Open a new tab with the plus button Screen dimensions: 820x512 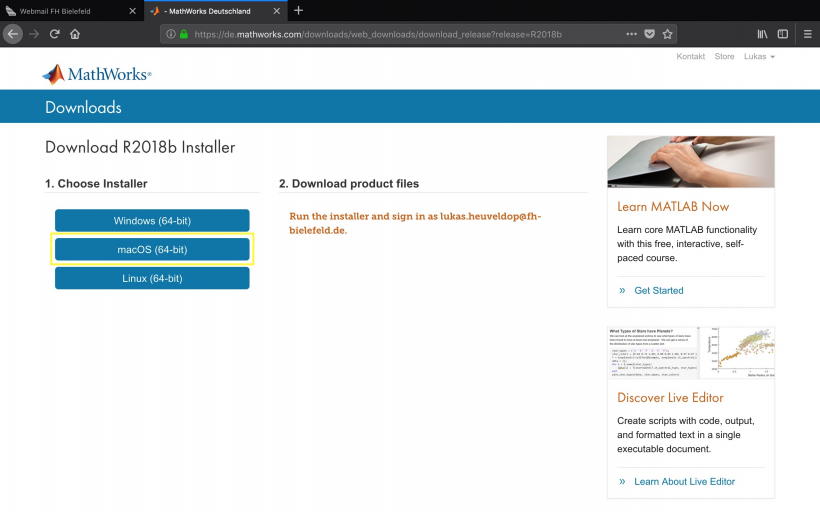tap(298, 10)
